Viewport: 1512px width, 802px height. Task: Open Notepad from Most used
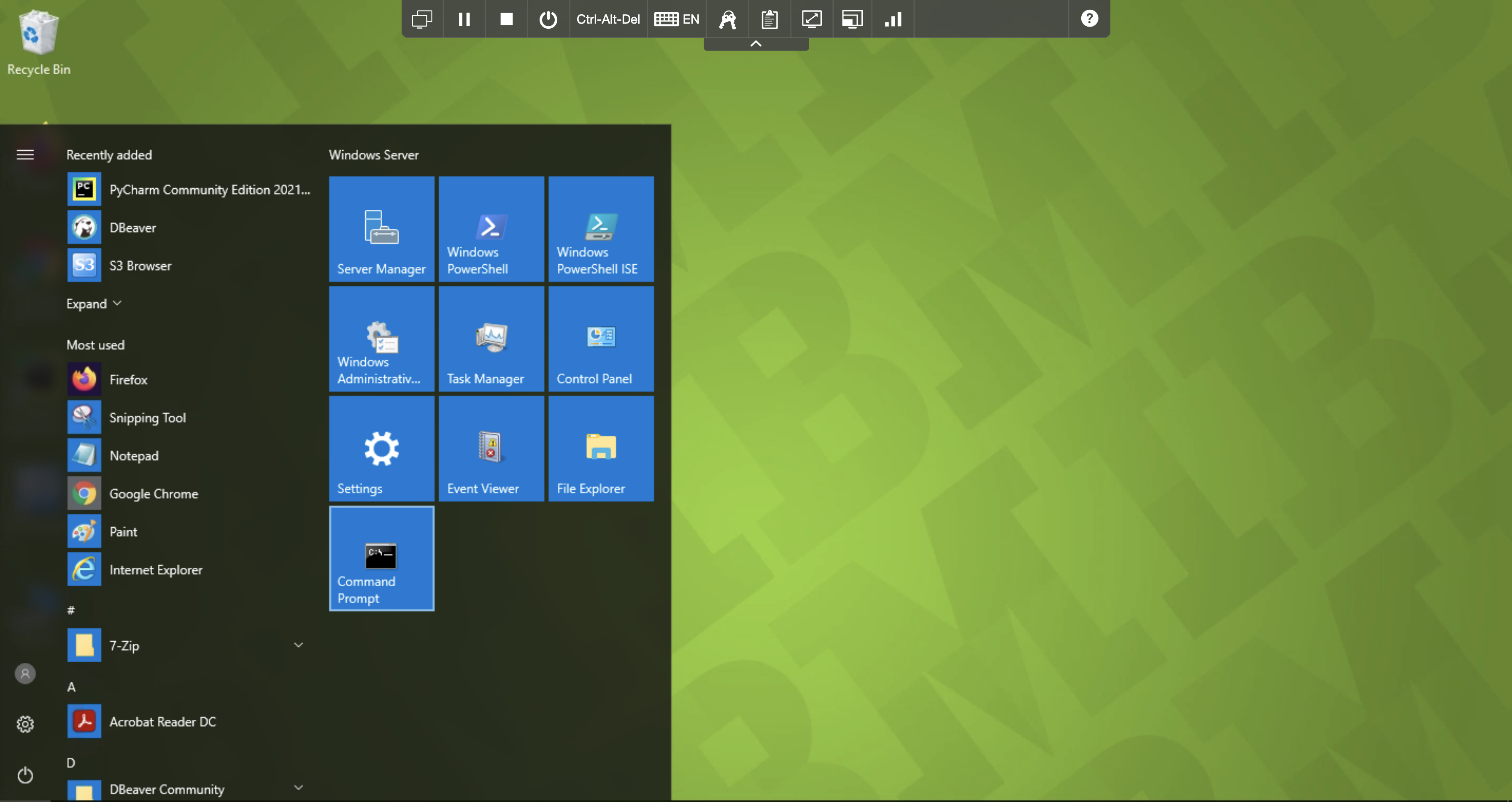pos(189,455)
